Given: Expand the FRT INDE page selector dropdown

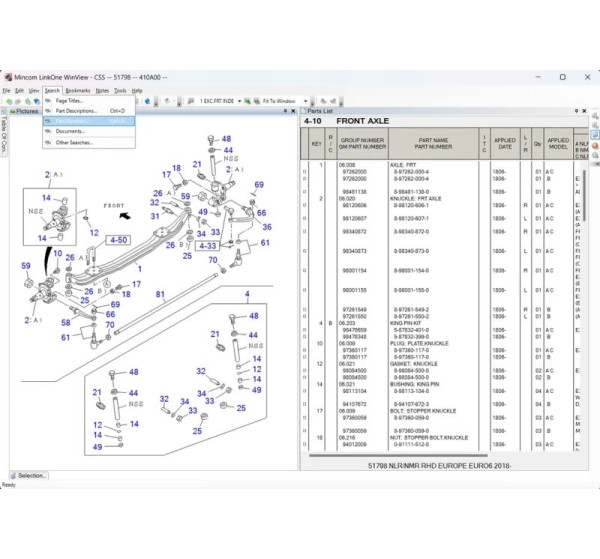Looking at the screenshot, I should pos(241,101).
